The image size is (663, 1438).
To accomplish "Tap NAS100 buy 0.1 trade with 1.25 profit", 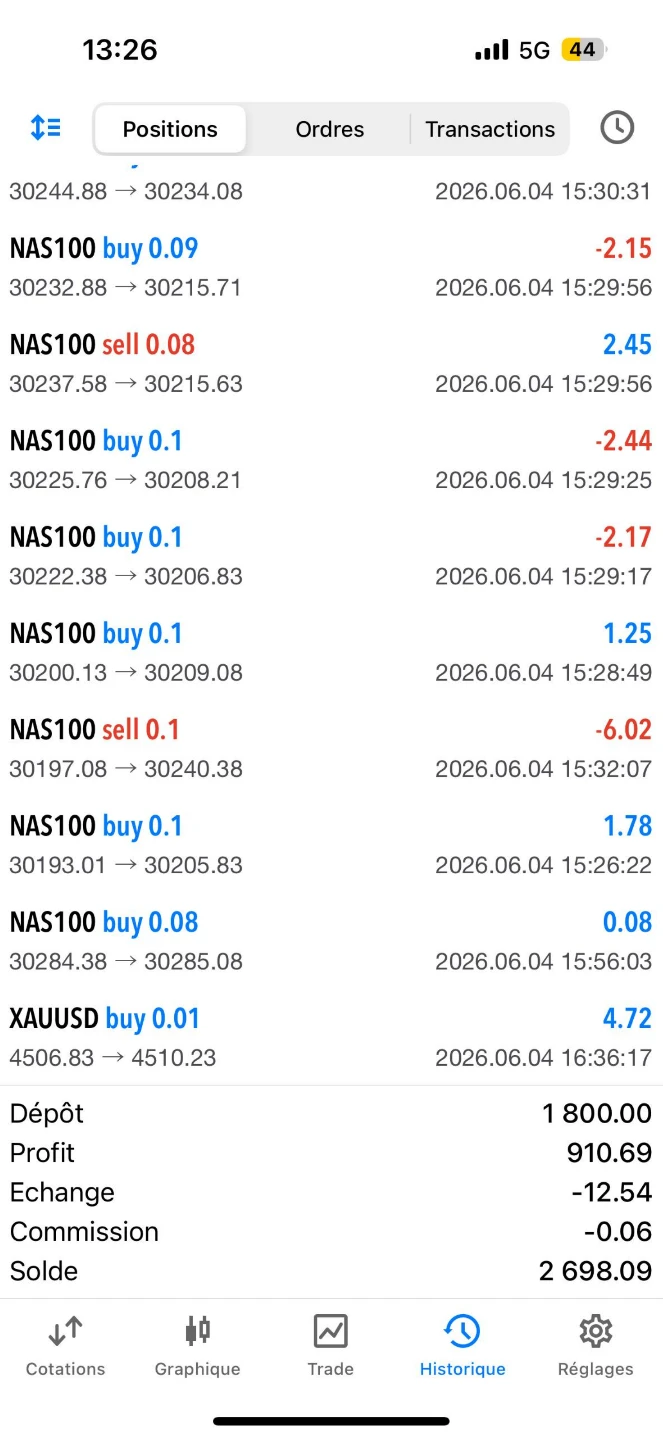I will [331, 652].
